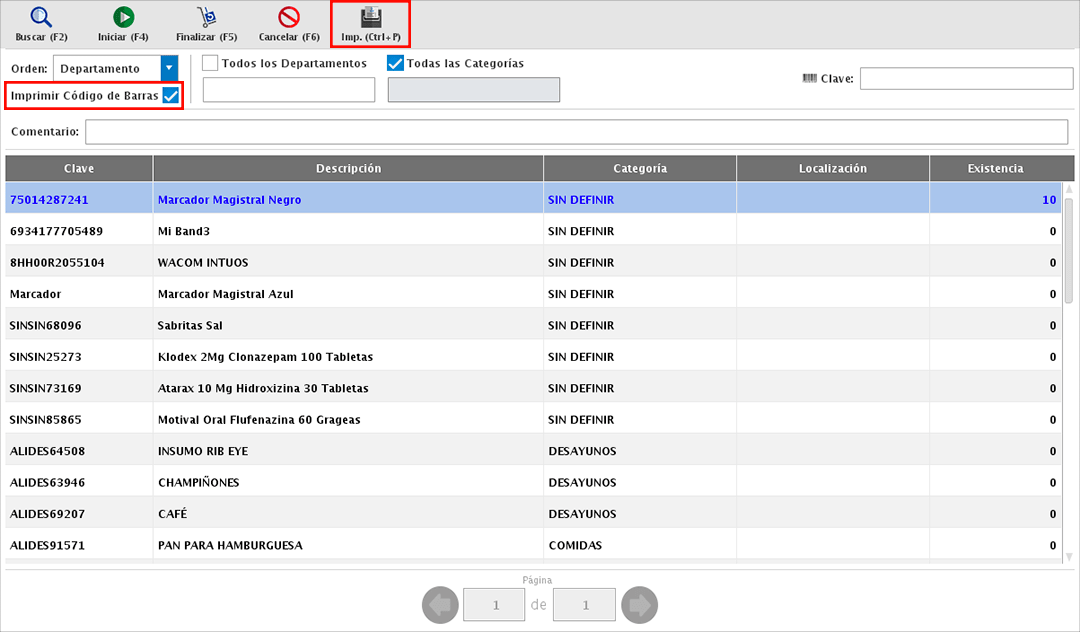Print with the Imp. (Ctrl+P) icon
Viewport: 1080px width, 632px height.
coord(371,17)
